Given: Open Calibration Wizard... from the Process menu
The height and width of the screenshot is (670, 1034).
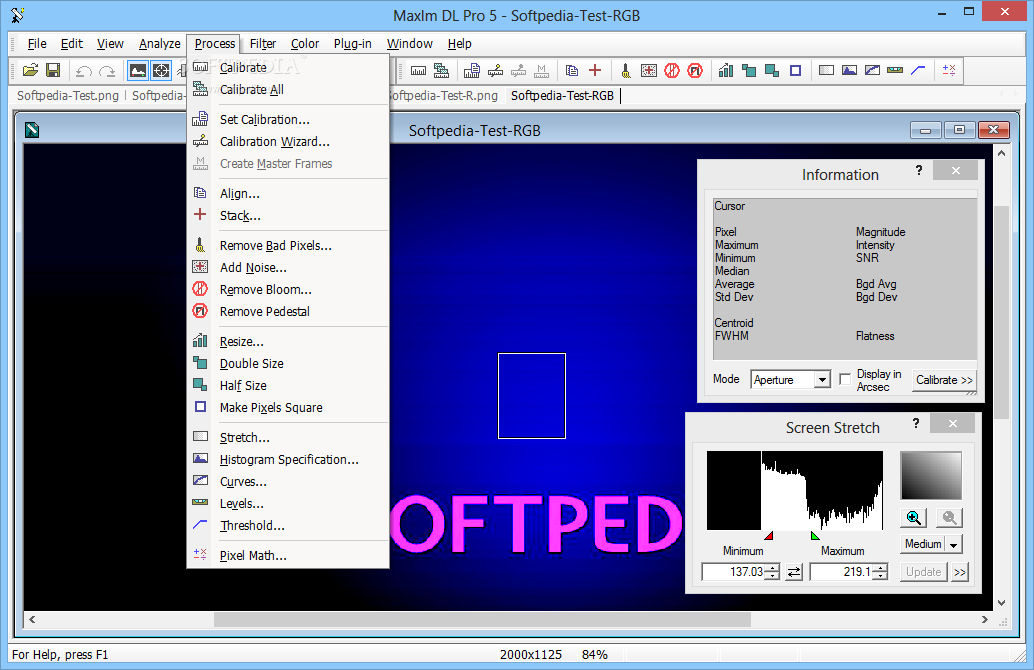Looking at the screenshot, I should pos(288,142).
